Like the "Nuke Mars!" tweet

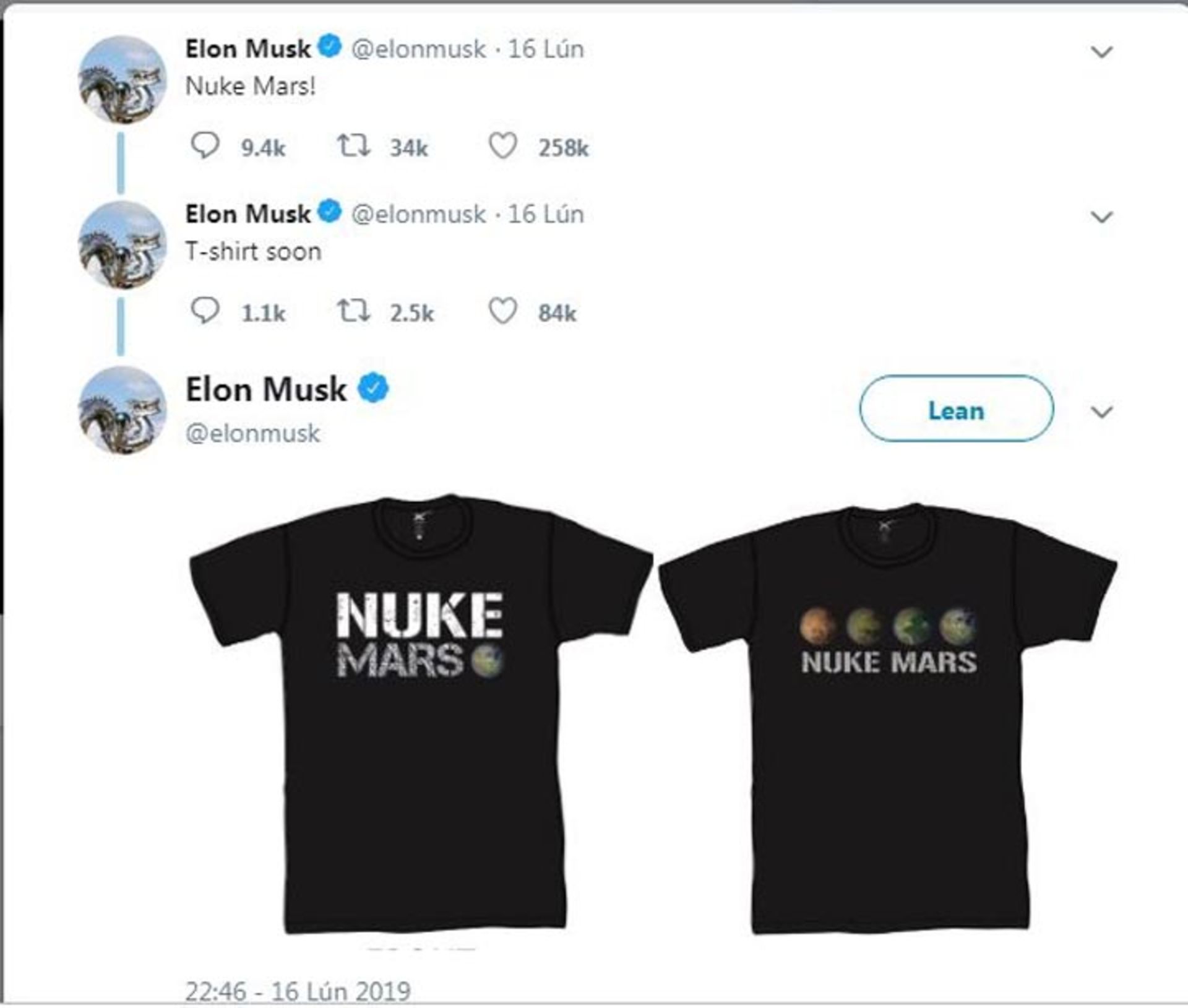502,147
